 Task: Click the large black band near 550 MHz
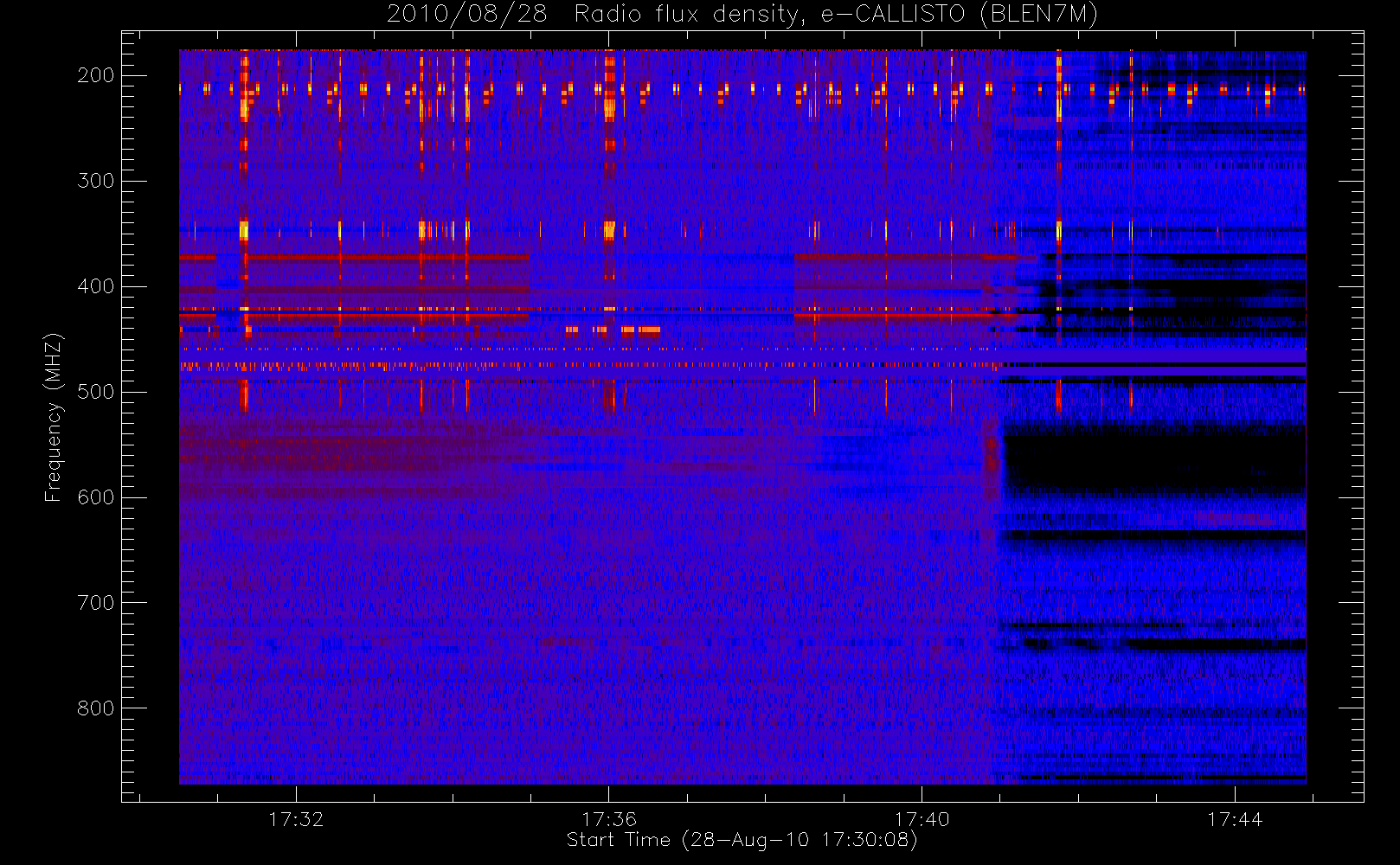[1154, 458]
